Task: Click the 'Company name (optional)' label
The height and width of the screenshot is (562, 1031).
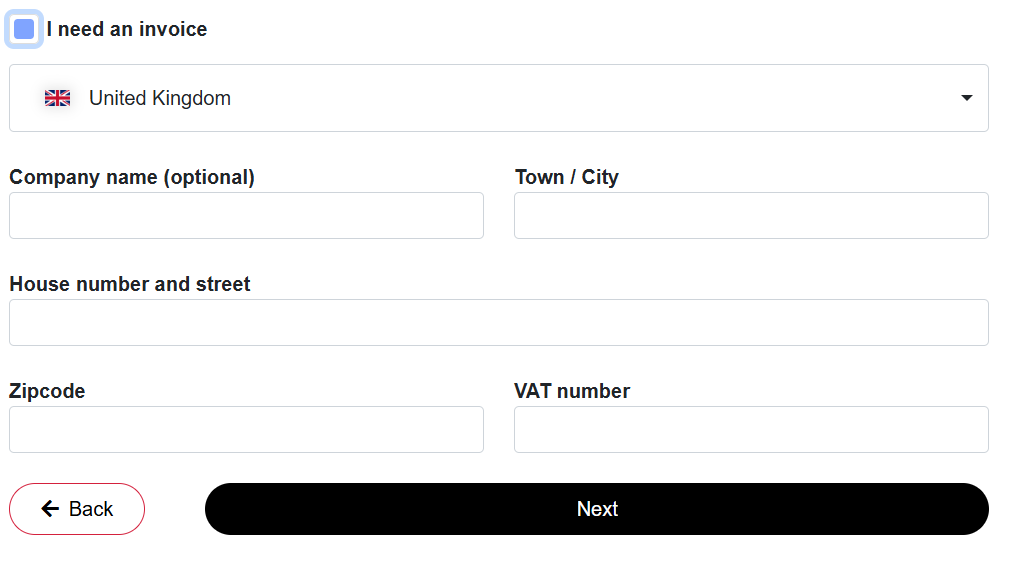Action: click(132, 177)
